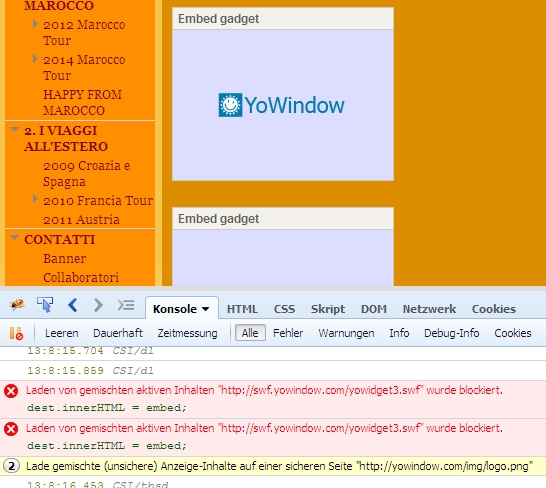Screen dimensions: 546x488
Task: Open the Konsole tab dropdown arrow
Action: click(205, 309)
